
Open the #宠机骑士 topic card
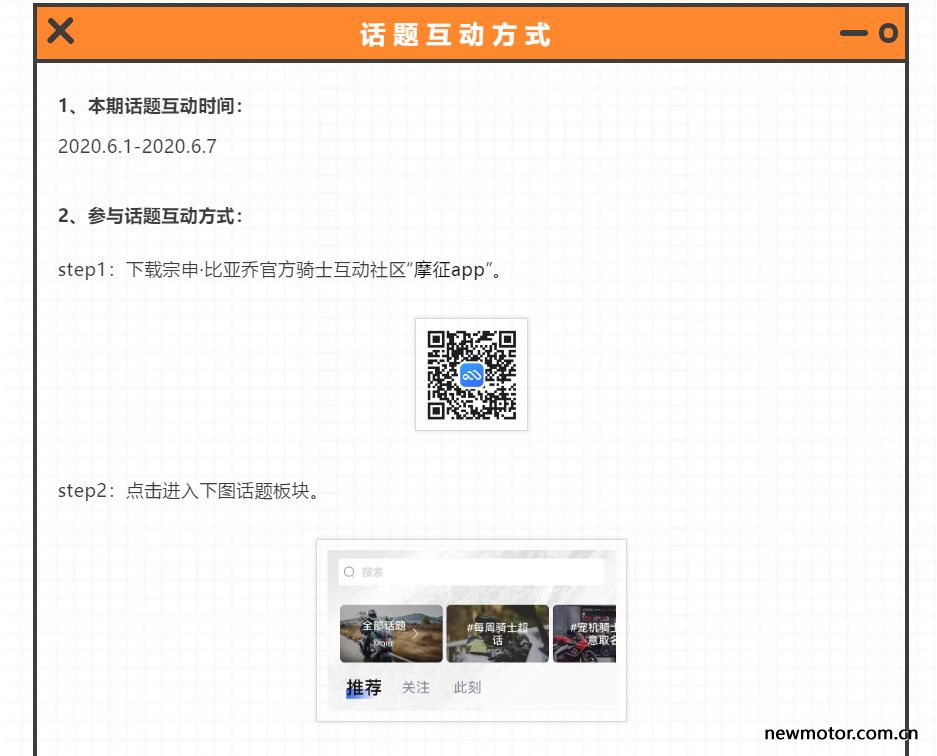(x=584, y=633)
